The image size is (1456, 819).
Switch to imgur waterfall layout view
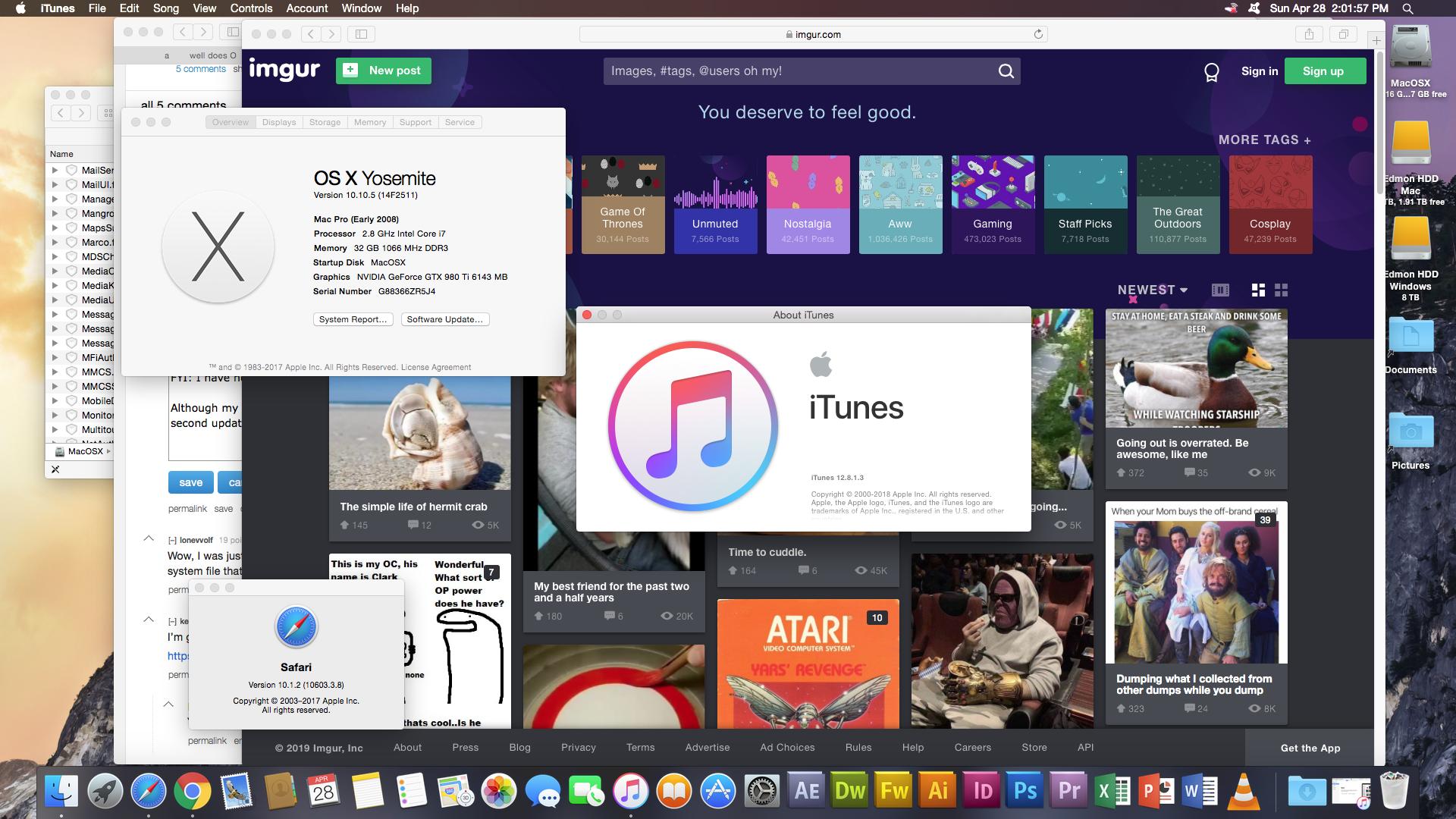point(1258,290)
